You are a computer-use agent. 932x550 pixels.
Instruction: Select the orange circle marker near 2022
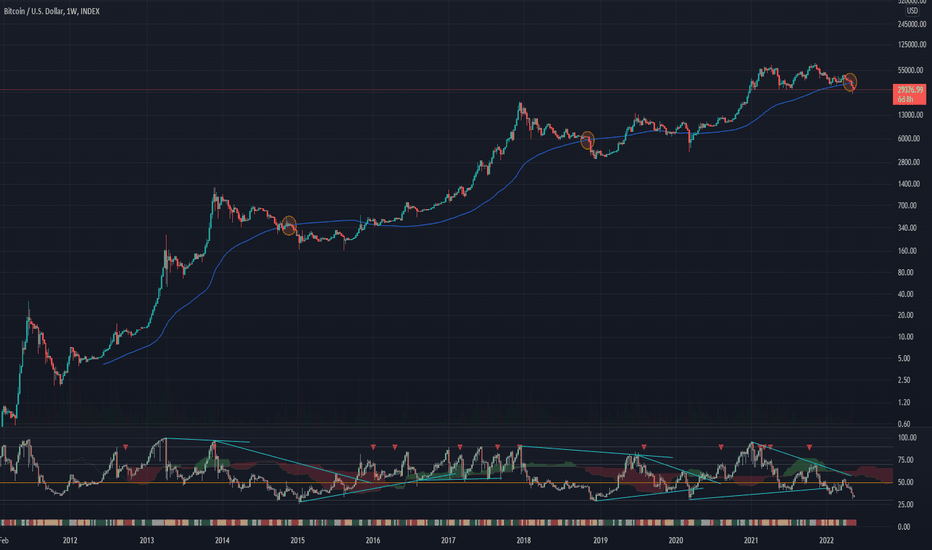coord(850,81)
